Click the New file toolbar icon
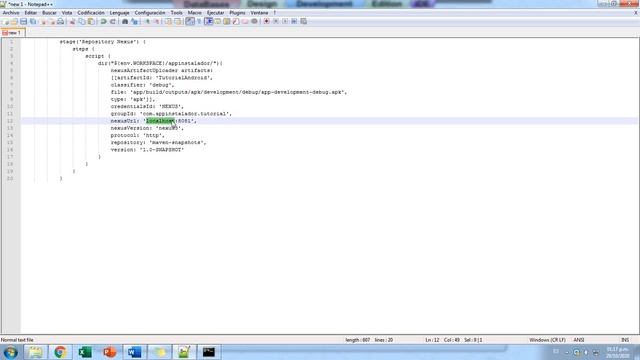Screen dimensions: 640x360 point(5,21)
